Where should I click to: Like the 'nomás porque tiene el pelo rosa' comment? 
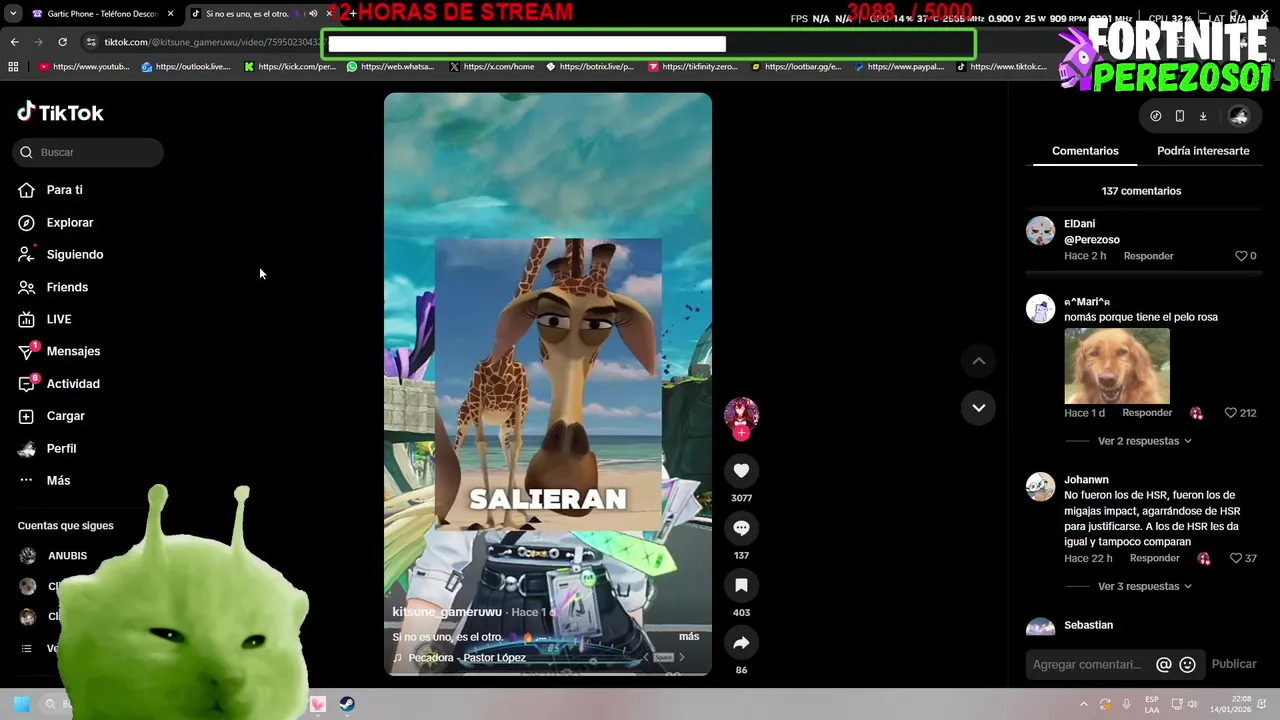[x=1231, y=413]
